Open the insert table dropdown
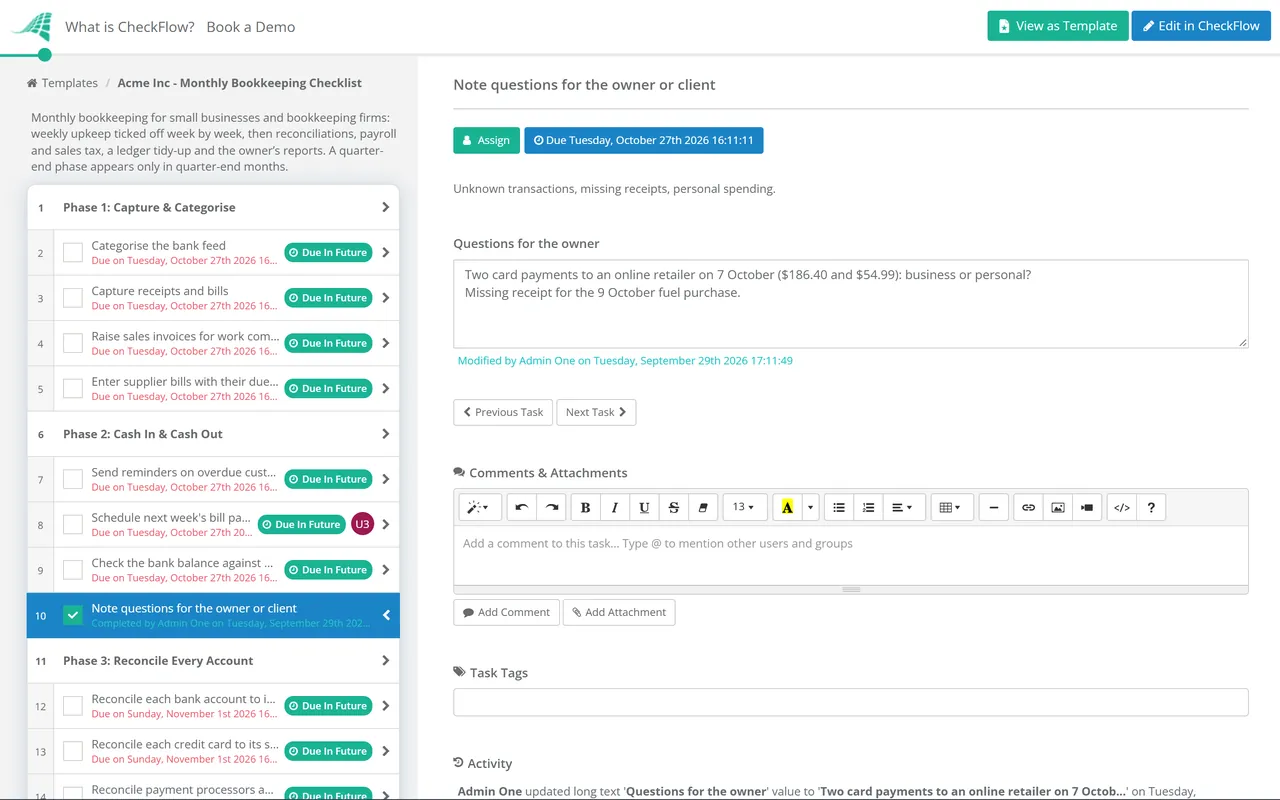Image resolution: width=1280 pixels, height=800 pixels. (950, 508)
